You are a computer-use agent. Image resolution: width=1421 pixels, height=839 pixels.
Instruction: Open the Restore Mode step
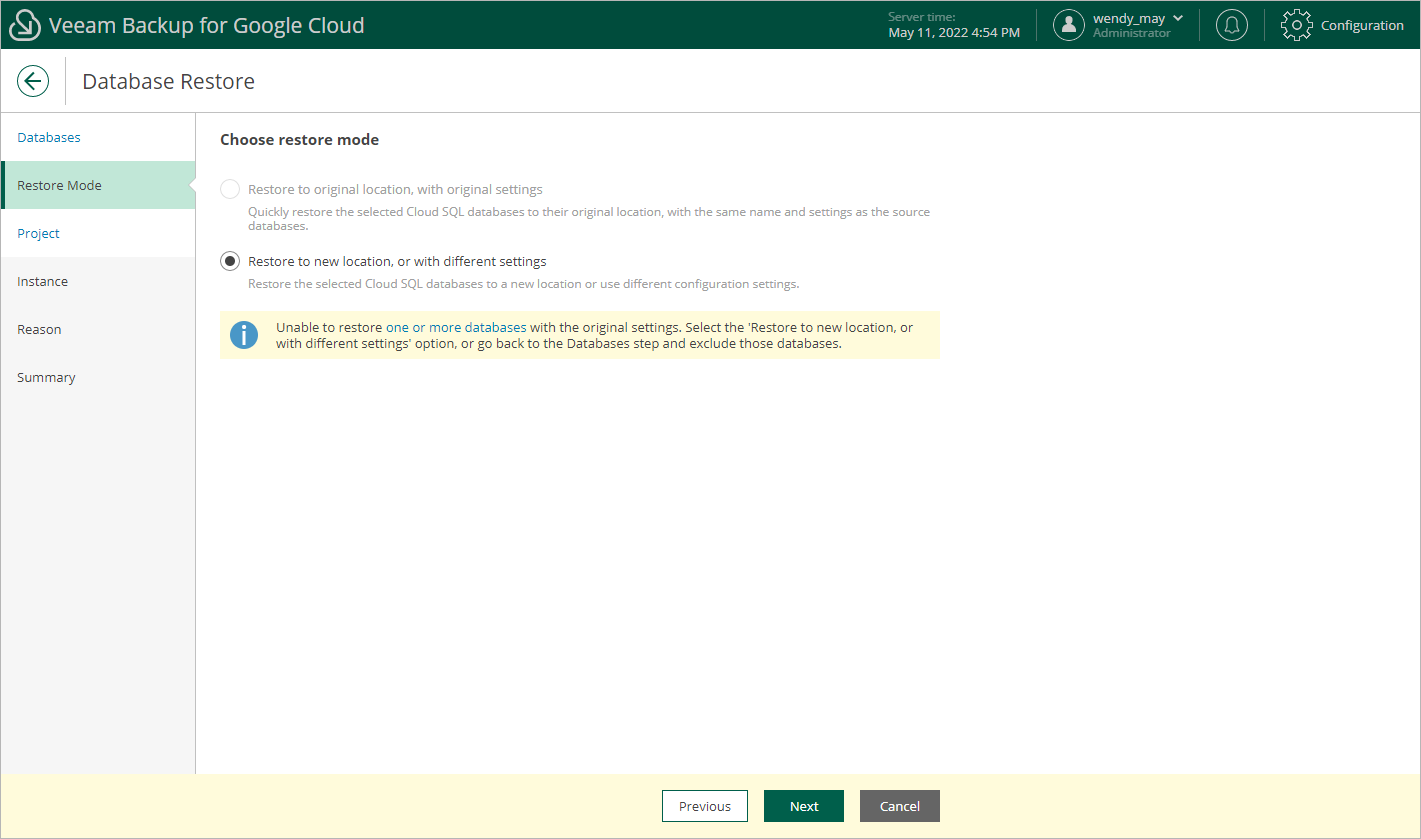[98, 185]
